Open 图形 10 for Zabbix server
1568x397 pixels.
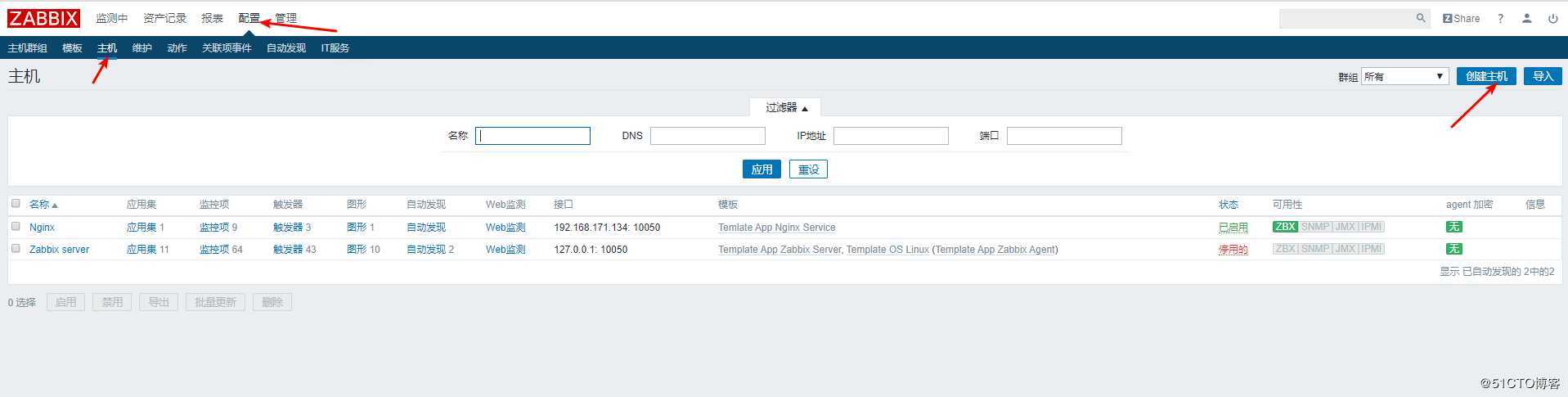coord(357,250)
